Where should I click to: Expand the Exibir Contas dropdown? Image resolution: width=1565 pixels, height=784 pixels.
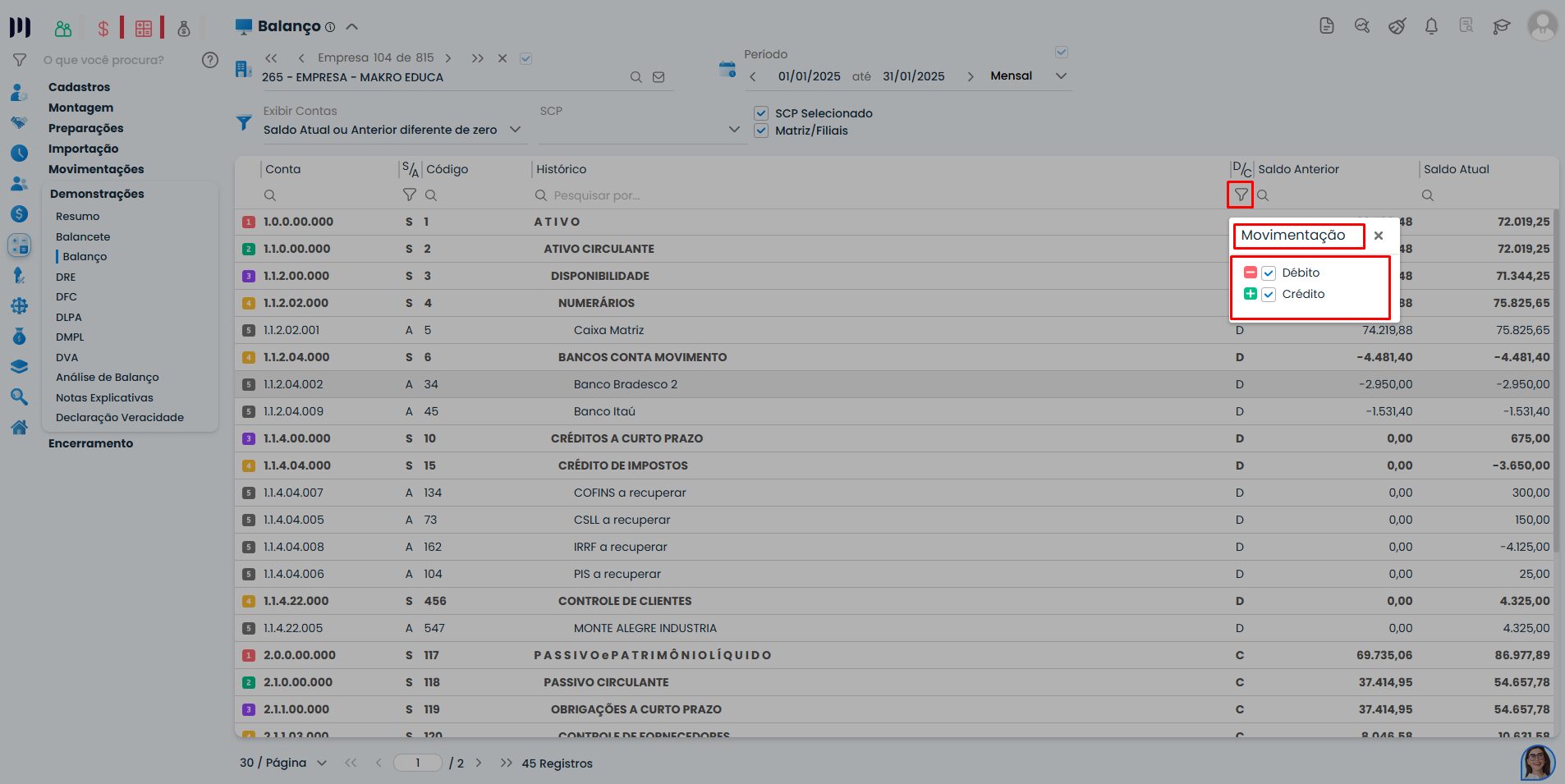point(515,130)
